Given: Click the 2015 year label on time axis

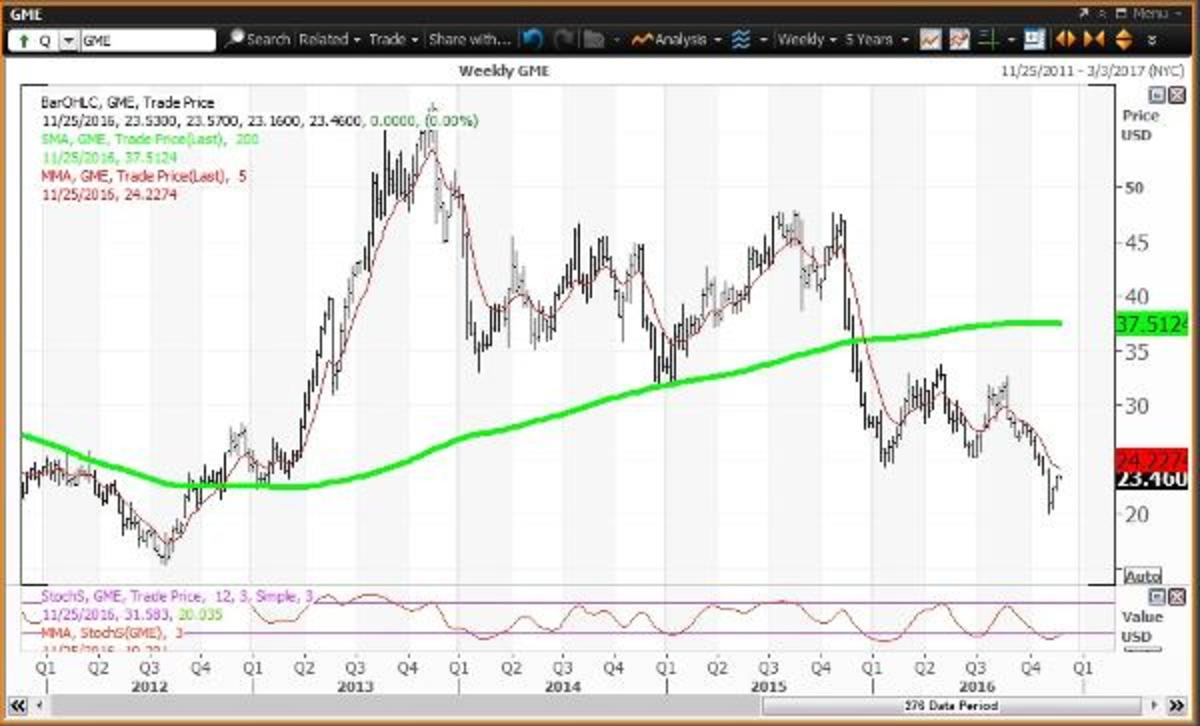Looking at the screenshot, I should pyautogui.click(x=768, y=686).
